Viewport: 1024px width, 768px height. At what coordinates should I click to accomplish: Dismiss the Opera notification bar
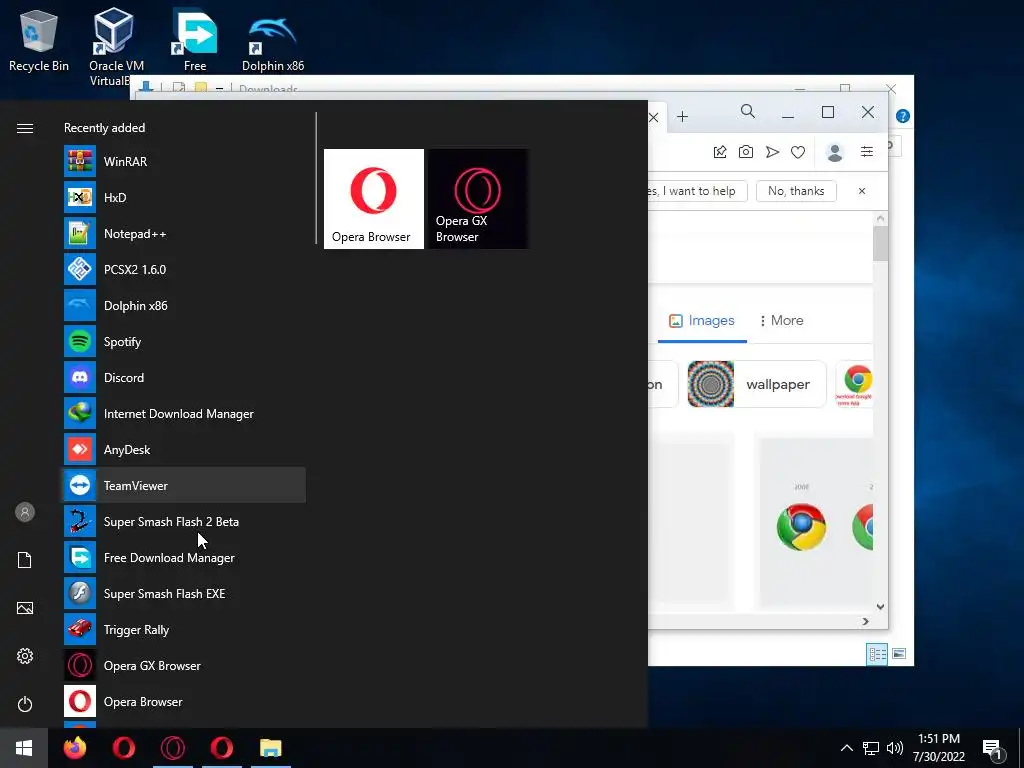(x=862, y=191)
